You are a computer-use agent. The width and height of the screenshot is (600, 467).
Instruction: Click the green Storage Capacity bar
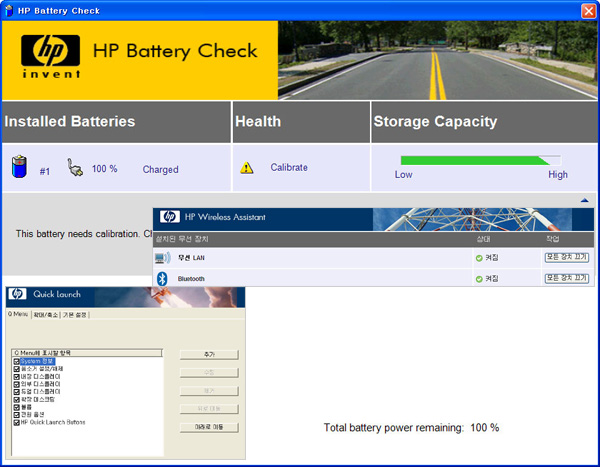pos(475,160)
